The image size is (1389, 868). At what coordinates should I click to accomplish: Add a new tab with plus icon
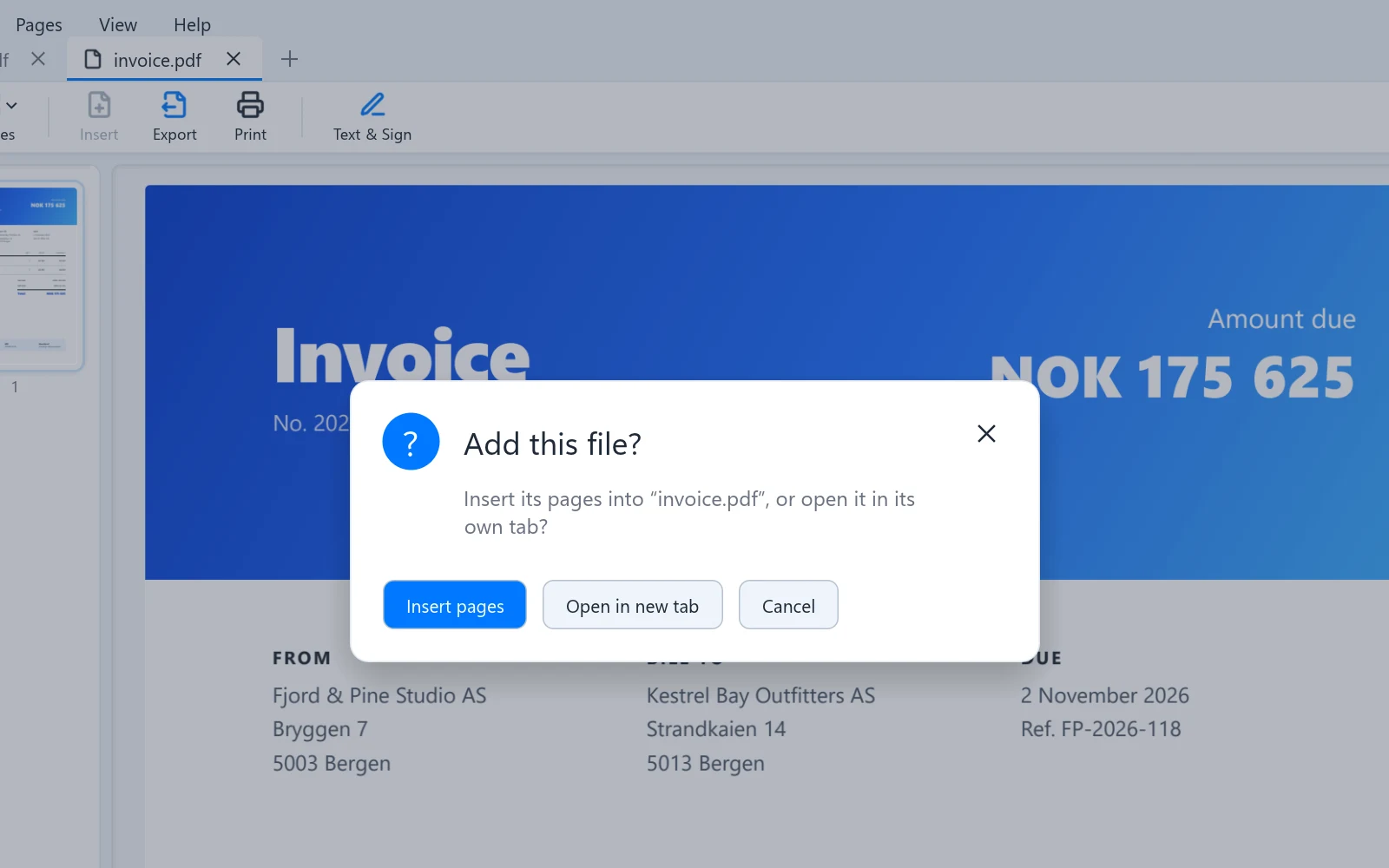point(290,59)
